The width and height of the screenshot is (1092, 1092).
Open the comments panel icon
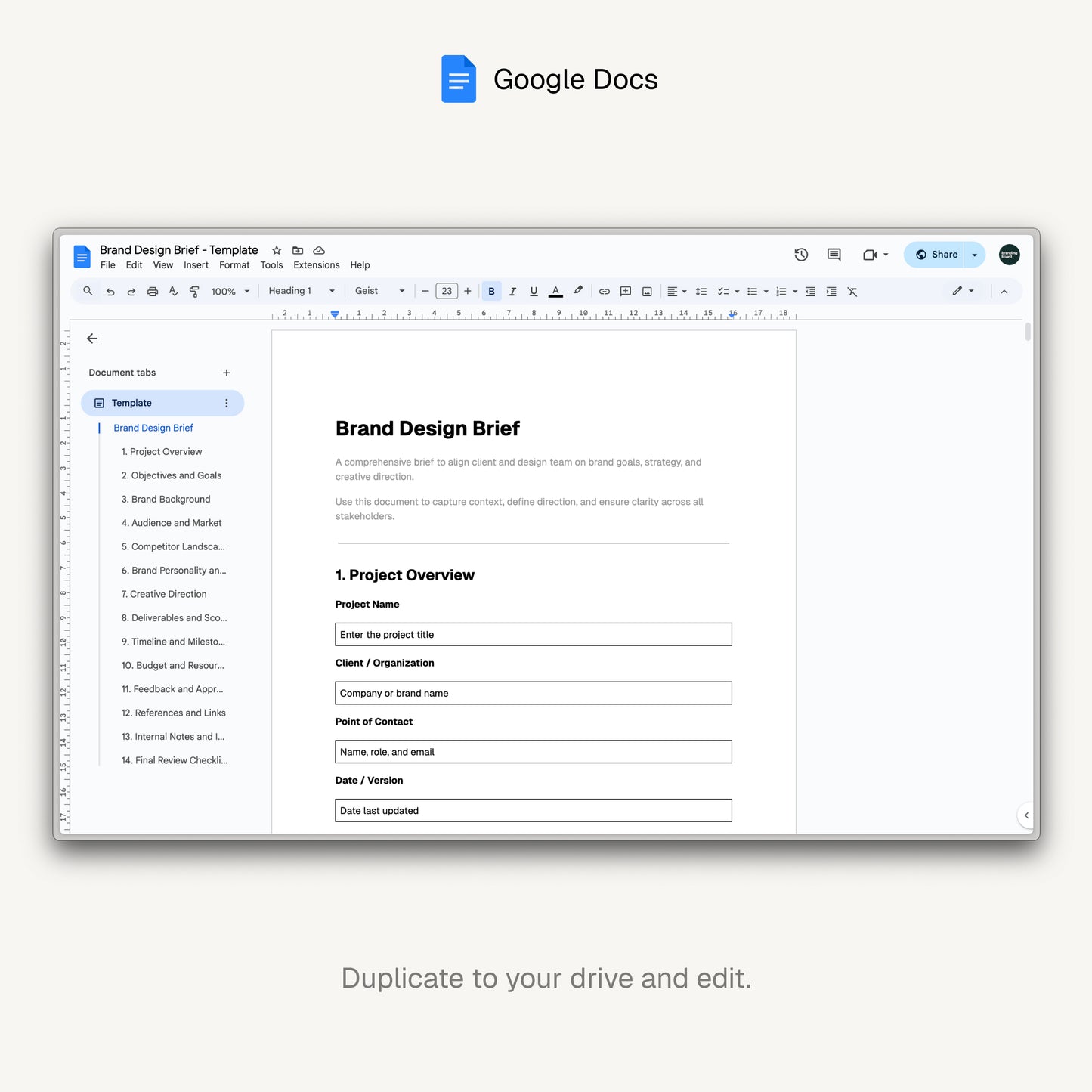point(834,255)
